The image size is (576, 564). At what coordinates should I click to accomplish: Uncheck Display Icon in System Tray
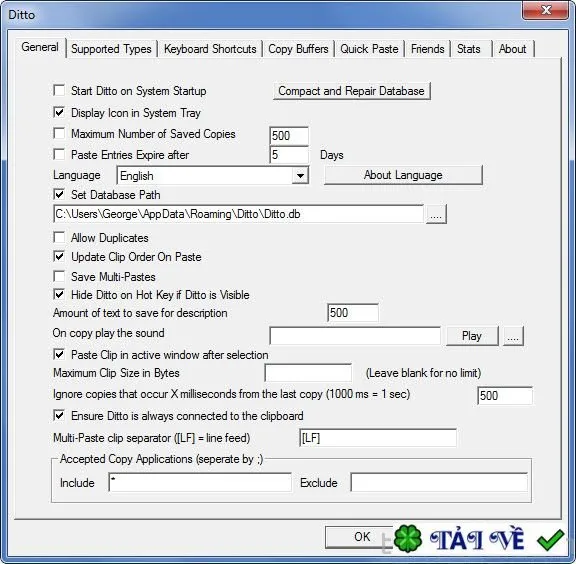click(x=59, y=112)
